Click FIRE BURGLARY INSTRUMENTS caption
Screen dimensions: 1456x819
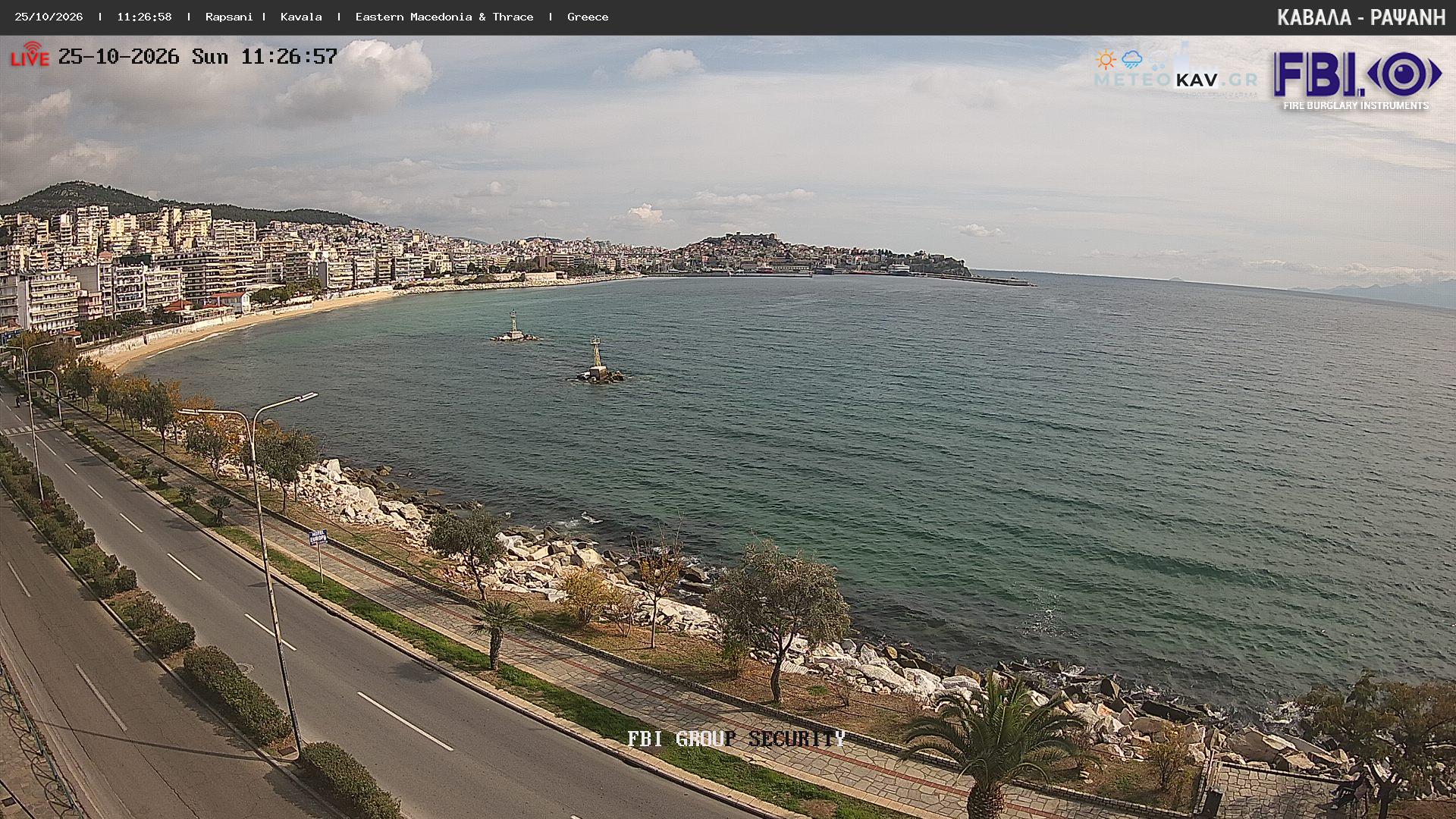(1356, 105)
